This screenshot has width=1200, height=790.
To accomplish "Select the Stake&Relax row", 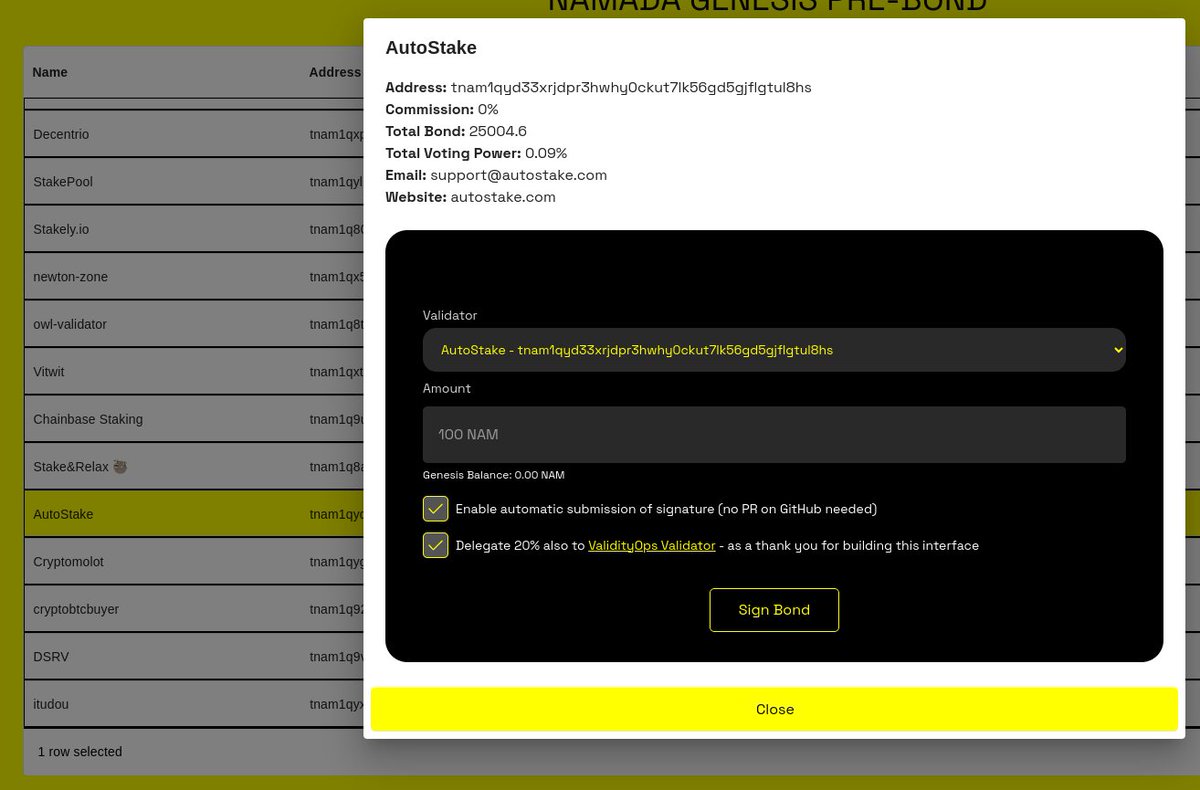I will pos(193,467).
